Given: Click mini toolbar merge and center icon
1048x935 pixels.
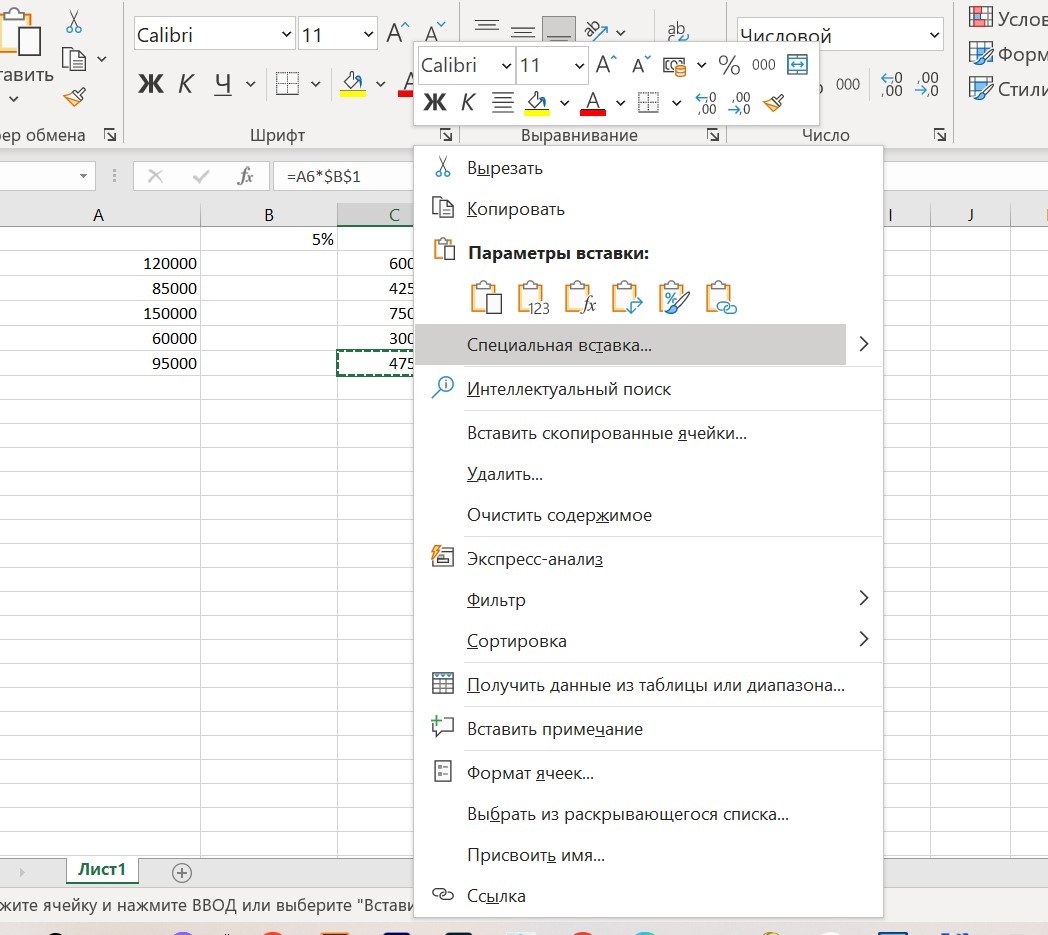Looking at the screenshot, I should [797, 65].
